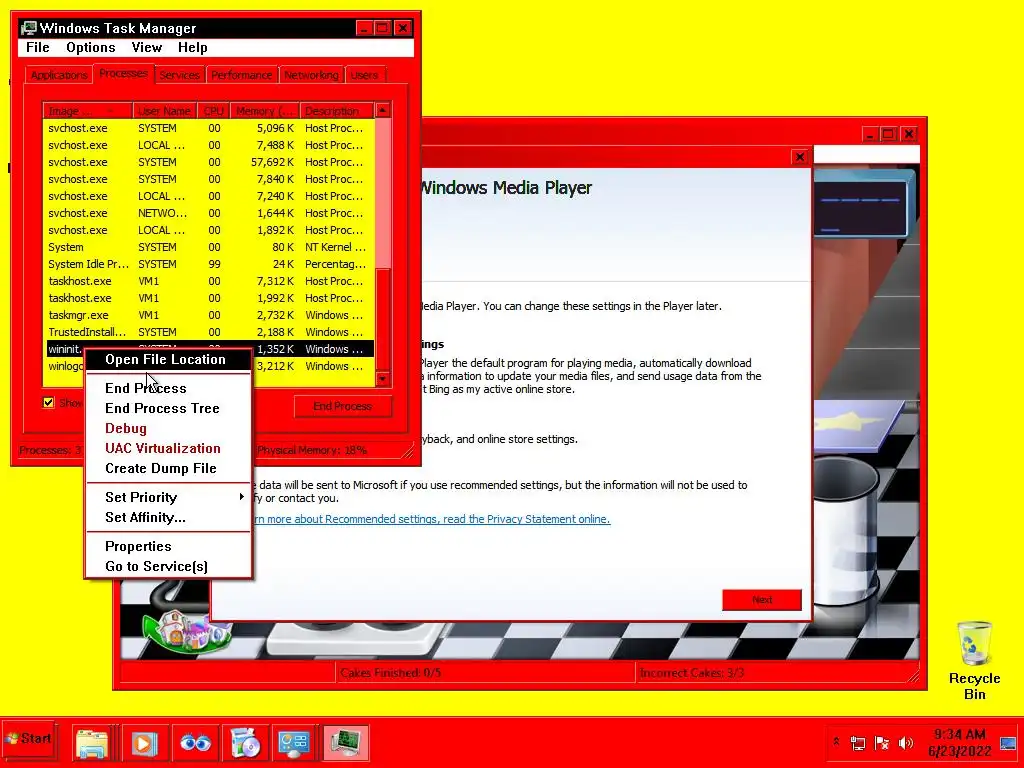Click the NT Kernel ... description cell
The height and width of the screenshot is (768, 1024).
pos(335,248)
